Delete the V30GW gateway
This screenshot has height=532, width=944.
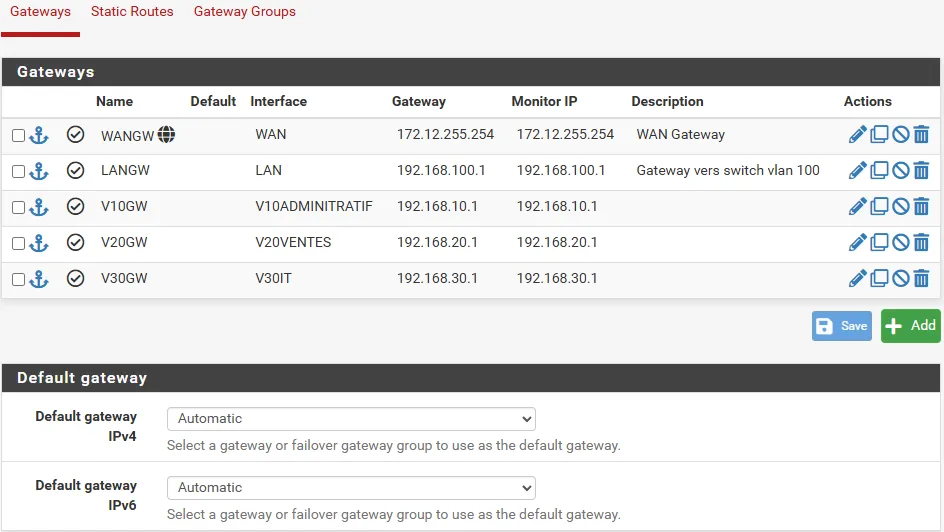point(921,279)
